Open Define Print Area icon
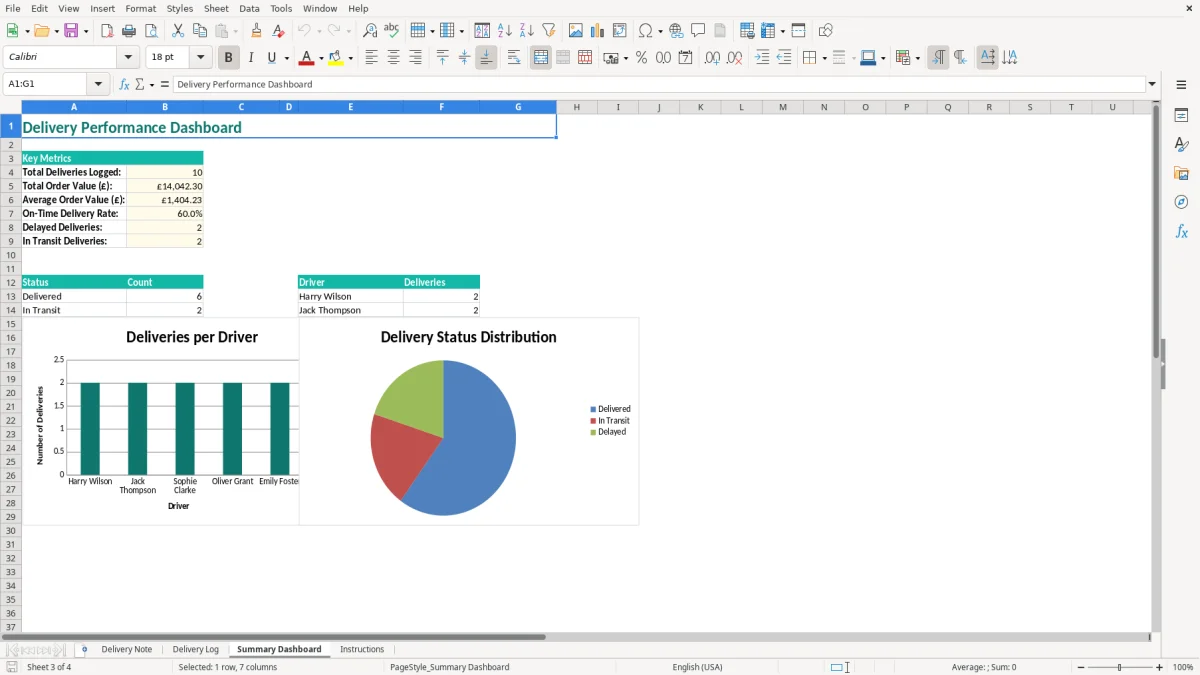Viewport: 1200px width, 675px height. click(x=747, y=31)
